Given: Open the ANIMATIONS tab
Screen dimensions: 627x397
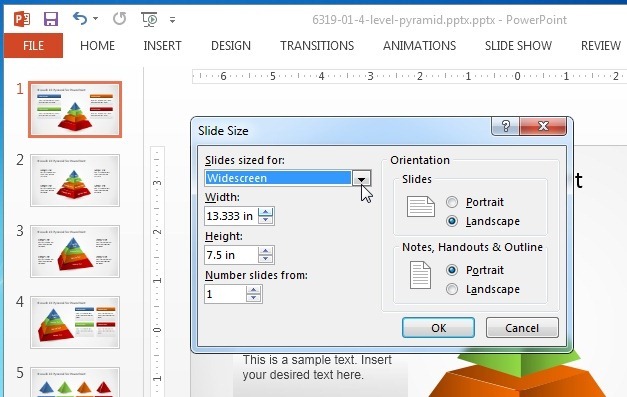Looking at the screenshot, I should 419,46.
